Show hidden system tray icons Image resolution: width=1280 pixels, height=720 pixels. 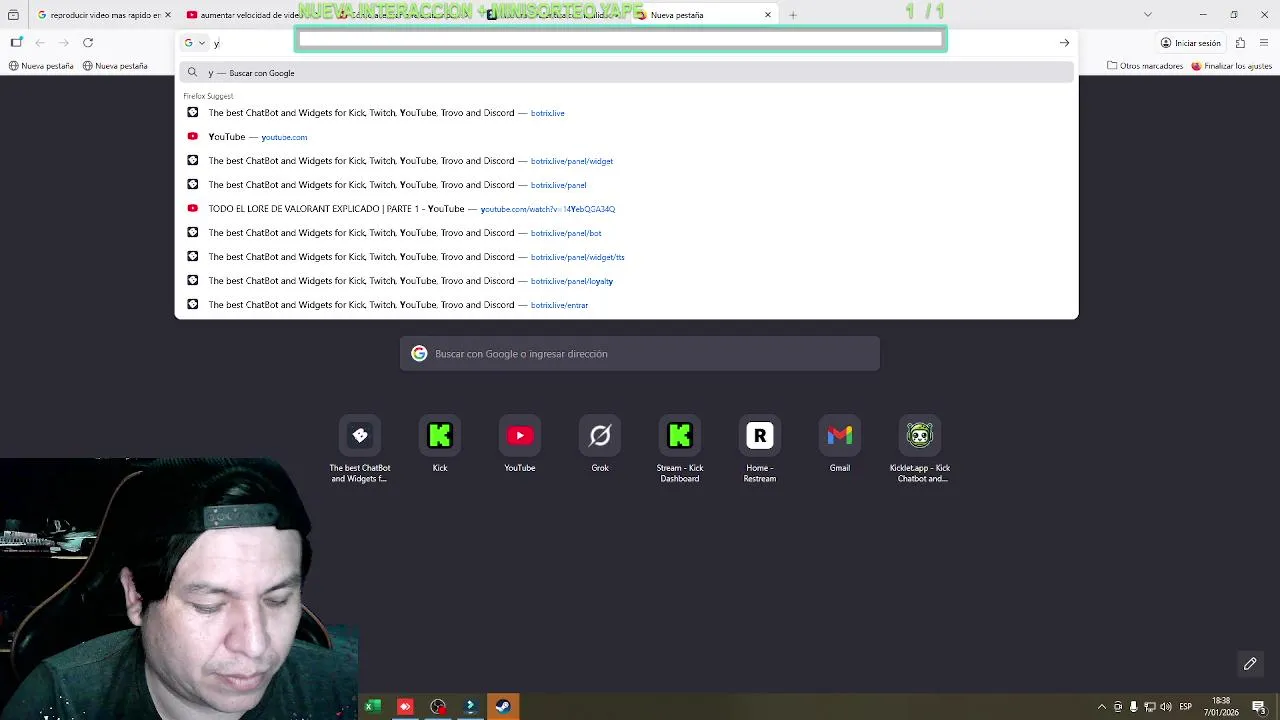1102,707
